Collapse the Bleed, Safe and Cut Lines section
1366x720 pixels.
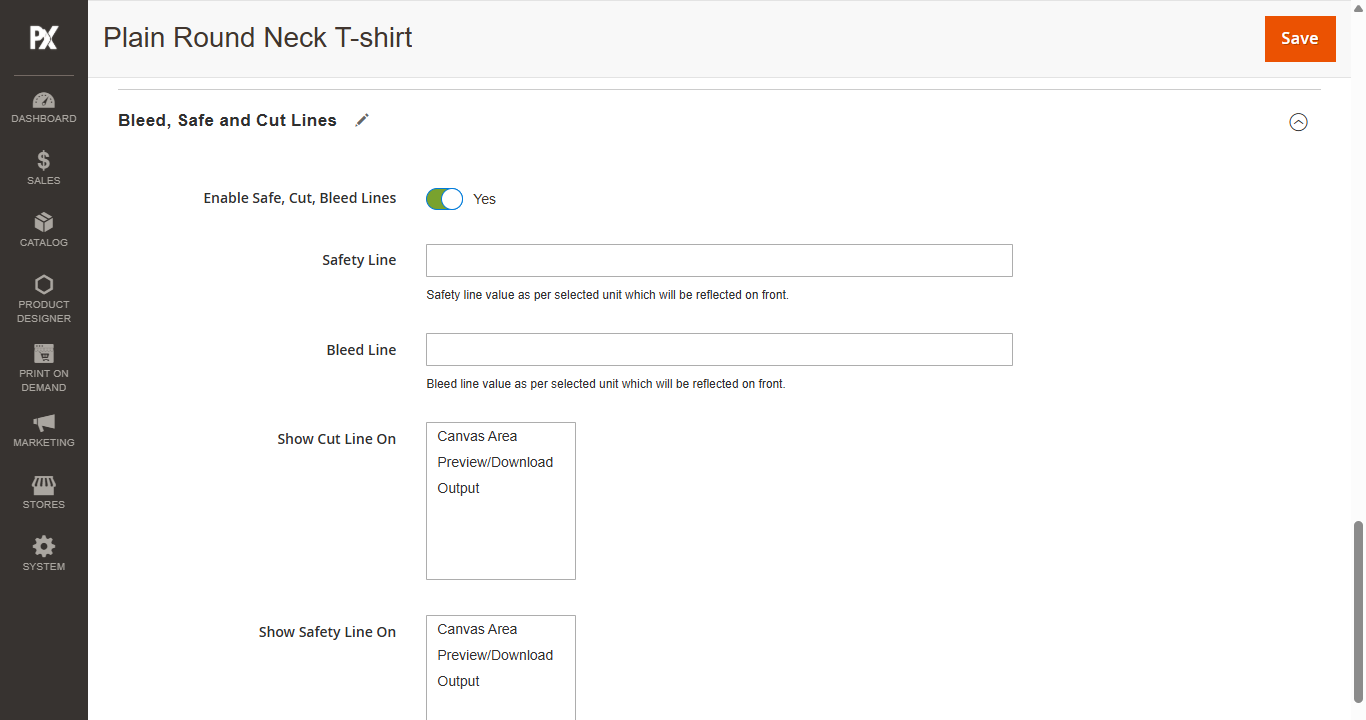point(1298,122)
